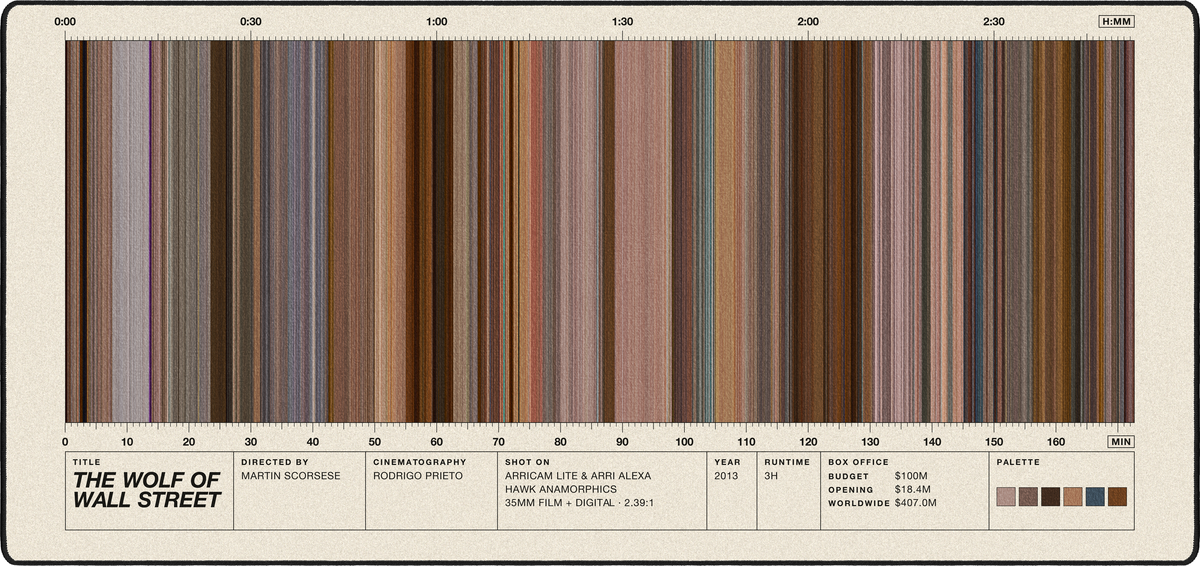Select the blue palette swatch
Viewport: 1200px width, 566px height.
click(1095, 497)
